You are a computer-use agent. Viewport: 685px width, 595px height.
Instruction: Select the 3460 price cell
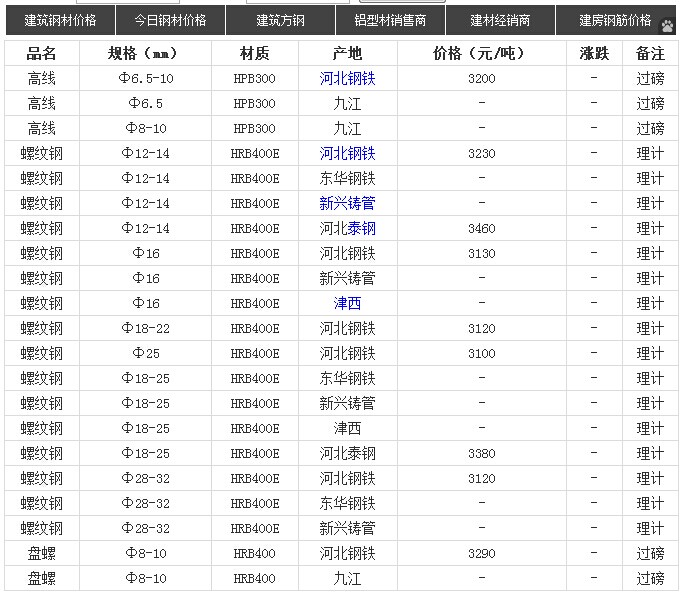[x=482, y=228]
